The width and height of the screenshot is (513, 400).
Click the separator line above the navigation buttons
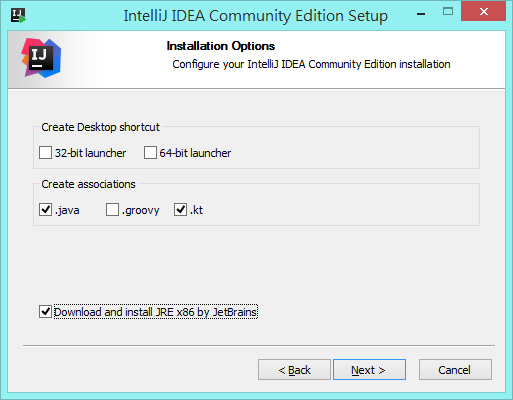[x=259, y=346]
